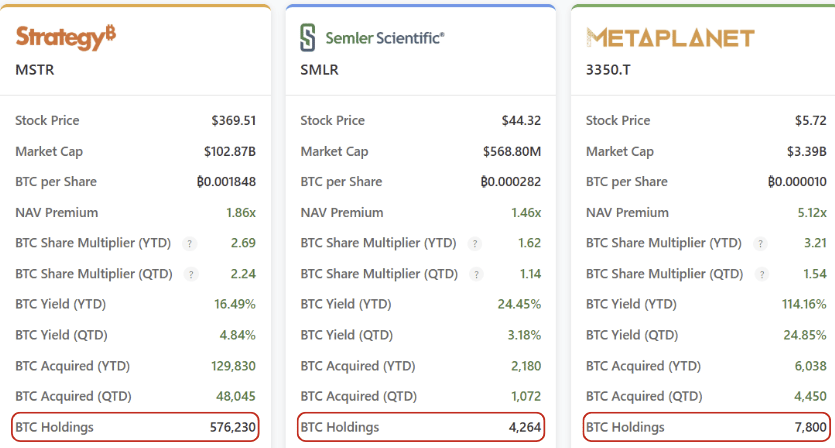835x448 pixels.
Task: Click the 4,264 BTC Holdings value
Action: pos(523,427)
